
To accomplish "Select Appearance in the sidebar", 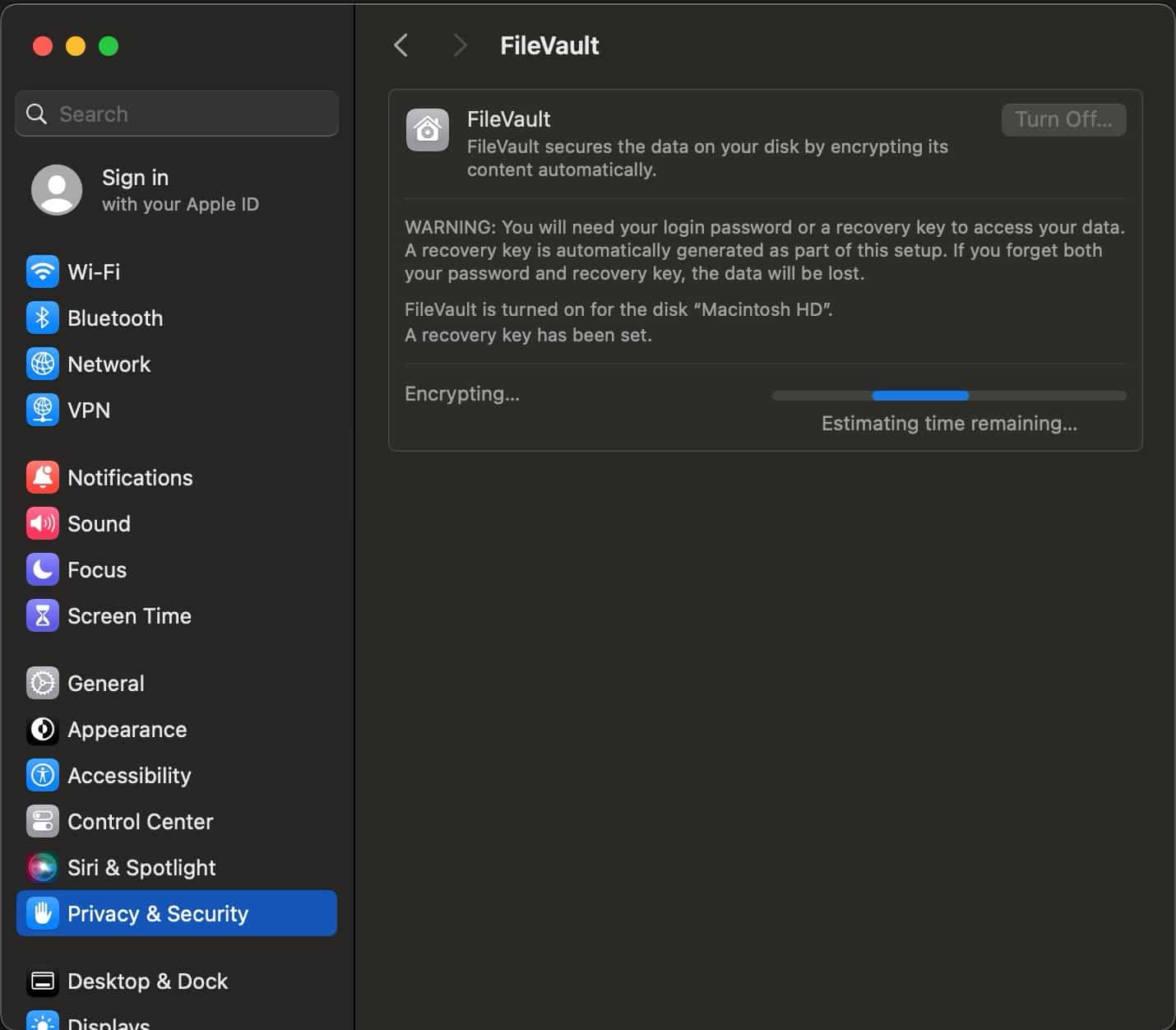I will pyautogui.click(x=177, y=729).
